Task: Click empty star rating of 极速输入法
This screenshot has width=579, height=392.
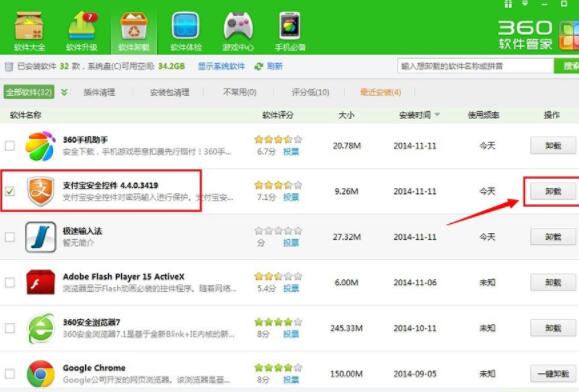Action: coord(278,231)
